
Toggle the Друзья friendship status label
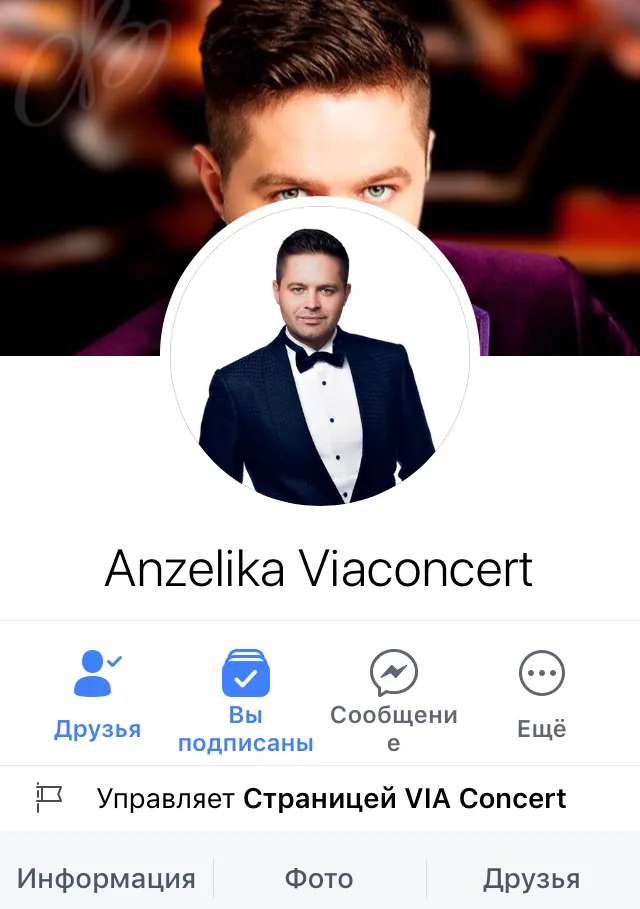click(97, 729)
